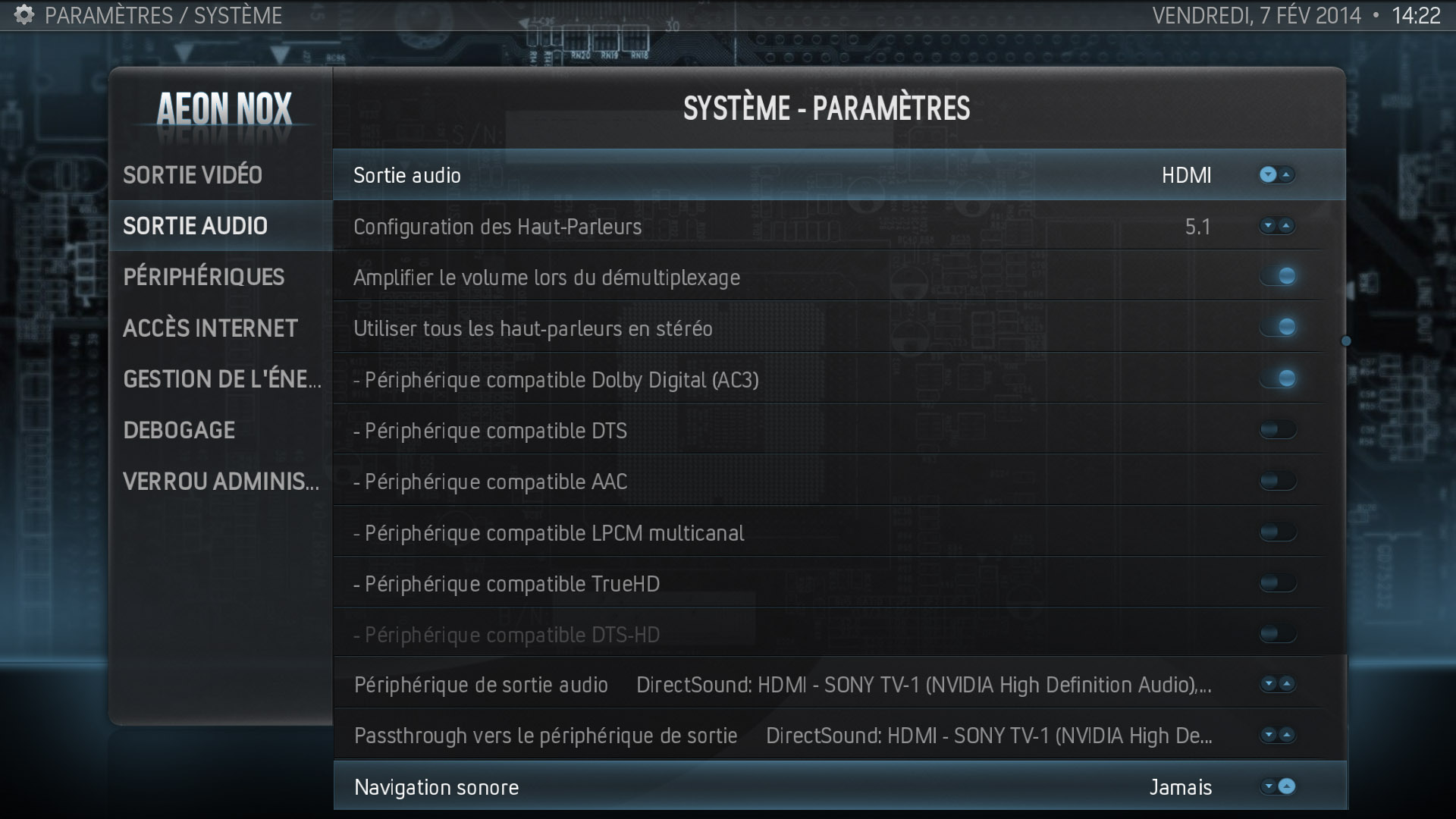
Task: Toggle Amplifier le volume lors du démultiplexage
Action: pos(1279,276)
